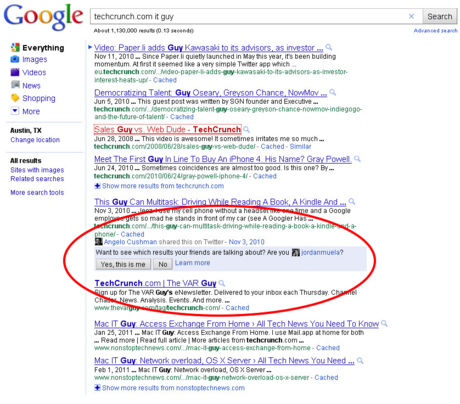
Task: Open Sales Guy vs. Web Dude result
Action: pyautogui.click(x=168, y=129)
